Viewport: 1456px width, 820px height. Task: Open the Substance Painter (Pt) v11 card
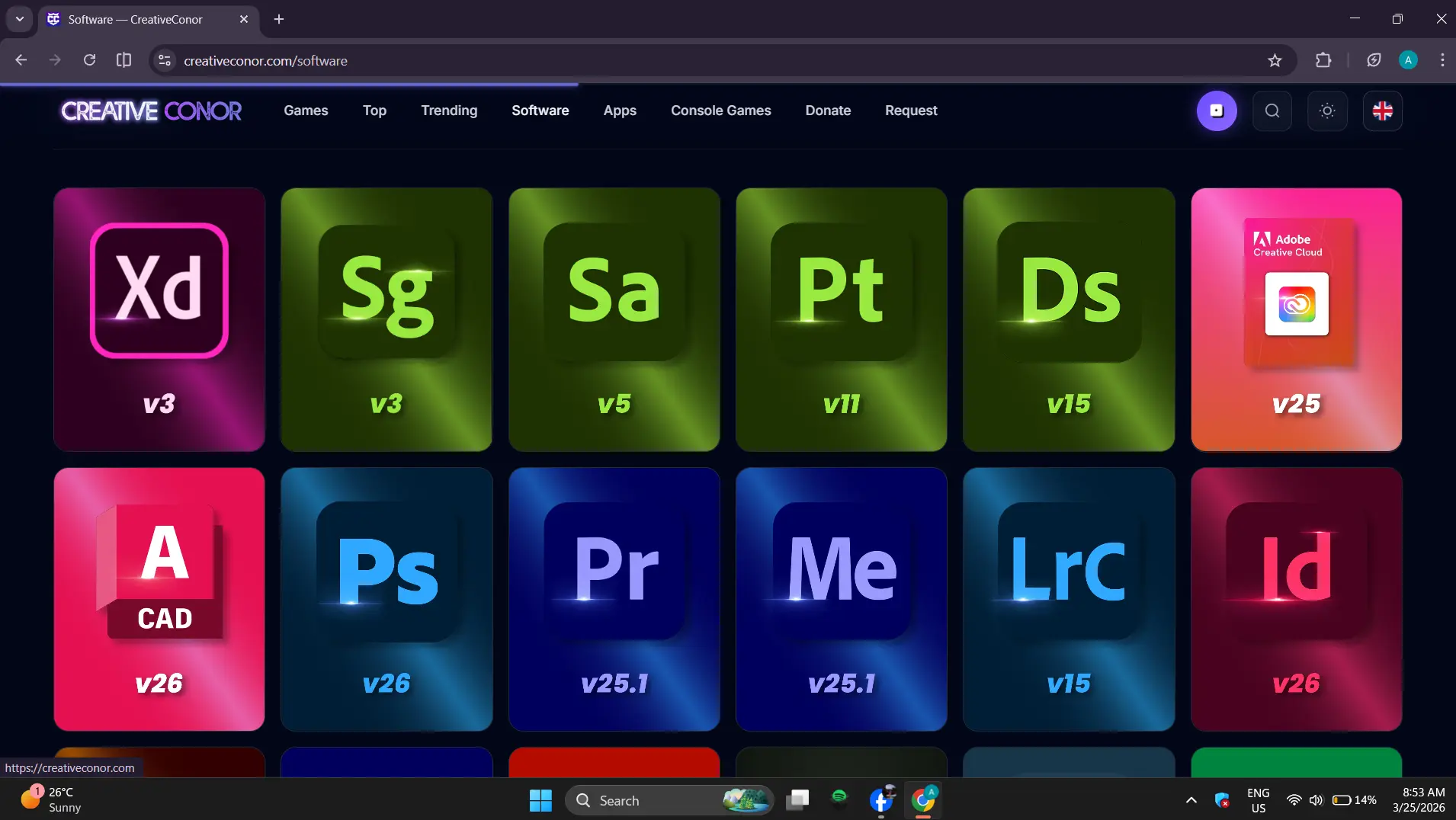[x=842, y=319]
